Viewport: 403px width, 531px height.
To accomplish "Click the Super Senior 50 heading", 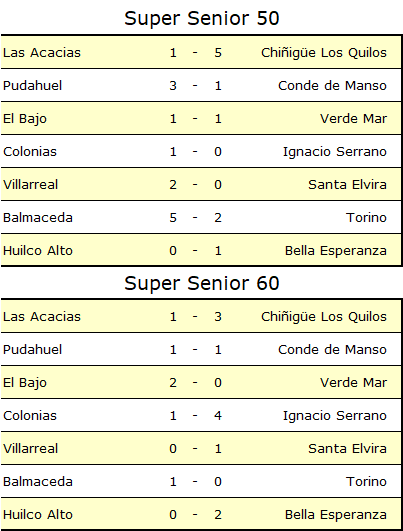I will (x=202, y=18).
